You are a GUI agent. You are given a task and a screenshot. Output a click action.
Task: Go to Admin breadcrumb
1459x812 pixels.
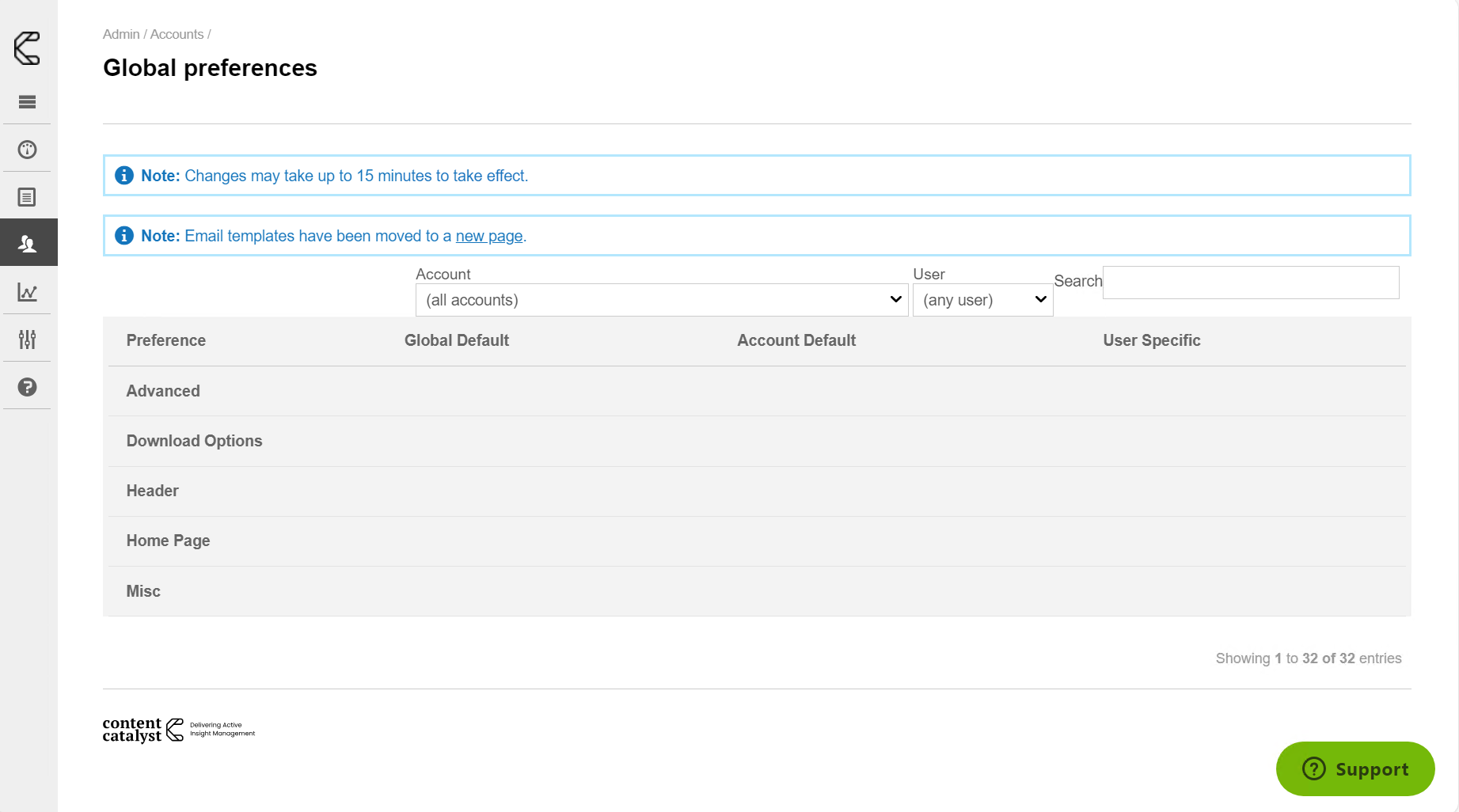[120, 34]
